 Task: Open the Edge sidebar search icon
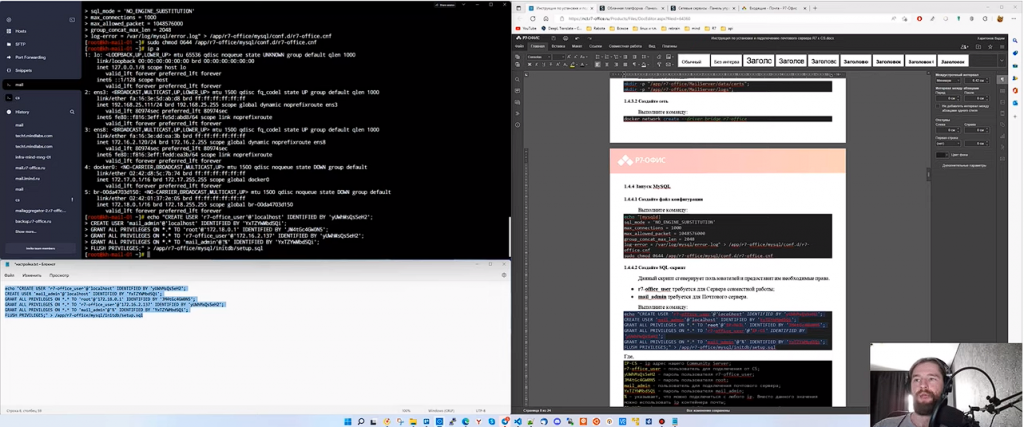coord(1016,40)
